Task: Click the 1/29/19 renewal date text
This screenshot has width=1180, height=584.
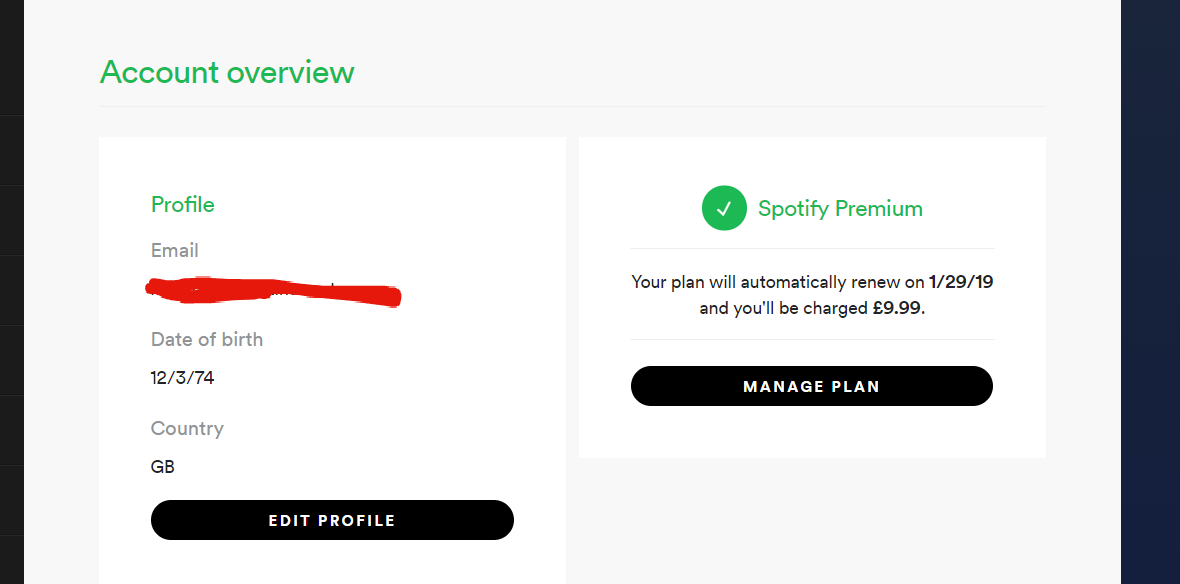Action: pyautogui.click(x=961, y=282)
